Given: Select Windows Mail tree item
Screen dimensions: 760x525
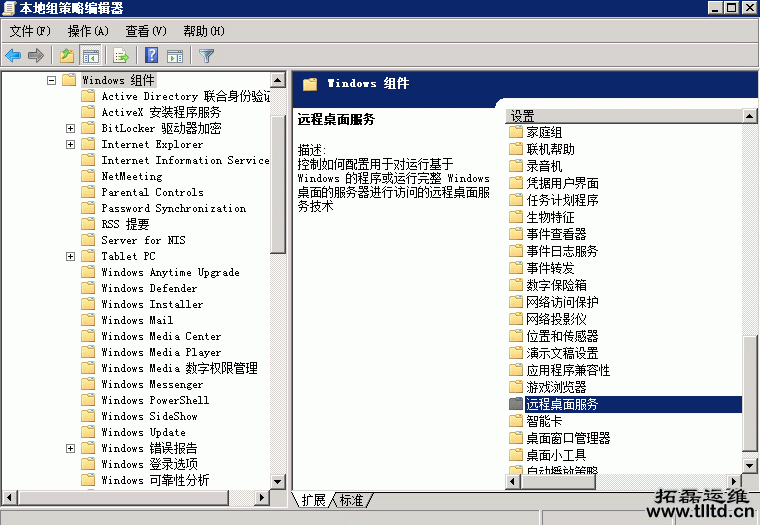Looking at the screenshot, I should (x=137, y=320).
